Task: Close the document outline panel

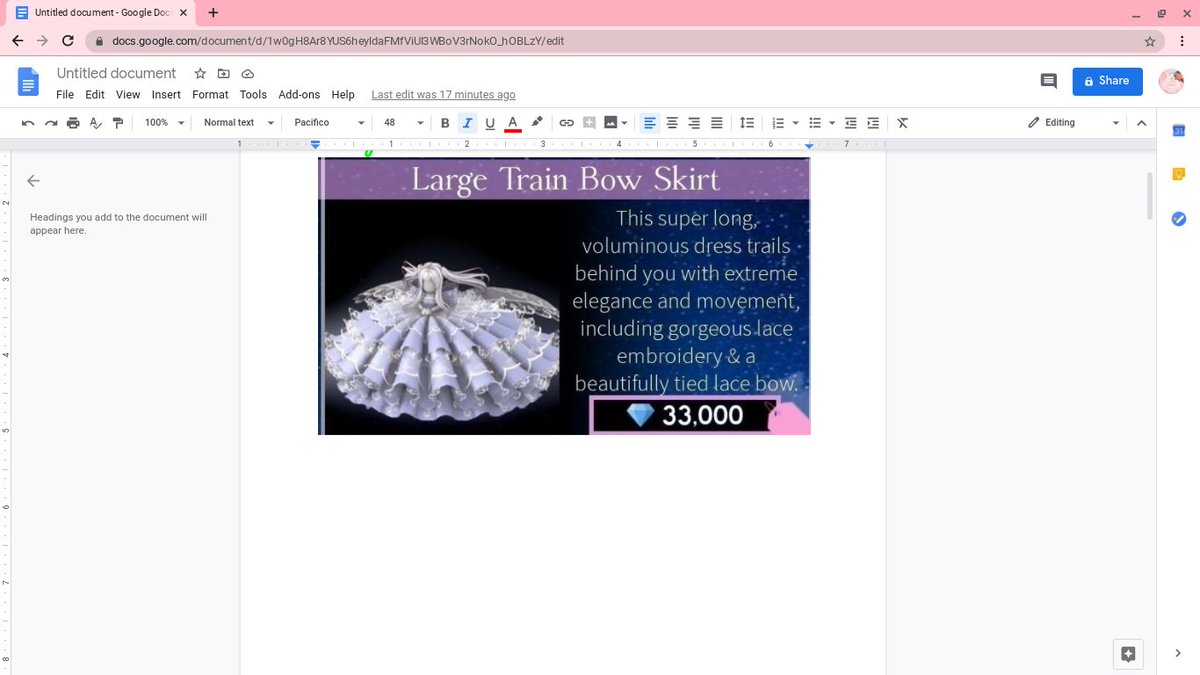Action: tap(33, 181)
